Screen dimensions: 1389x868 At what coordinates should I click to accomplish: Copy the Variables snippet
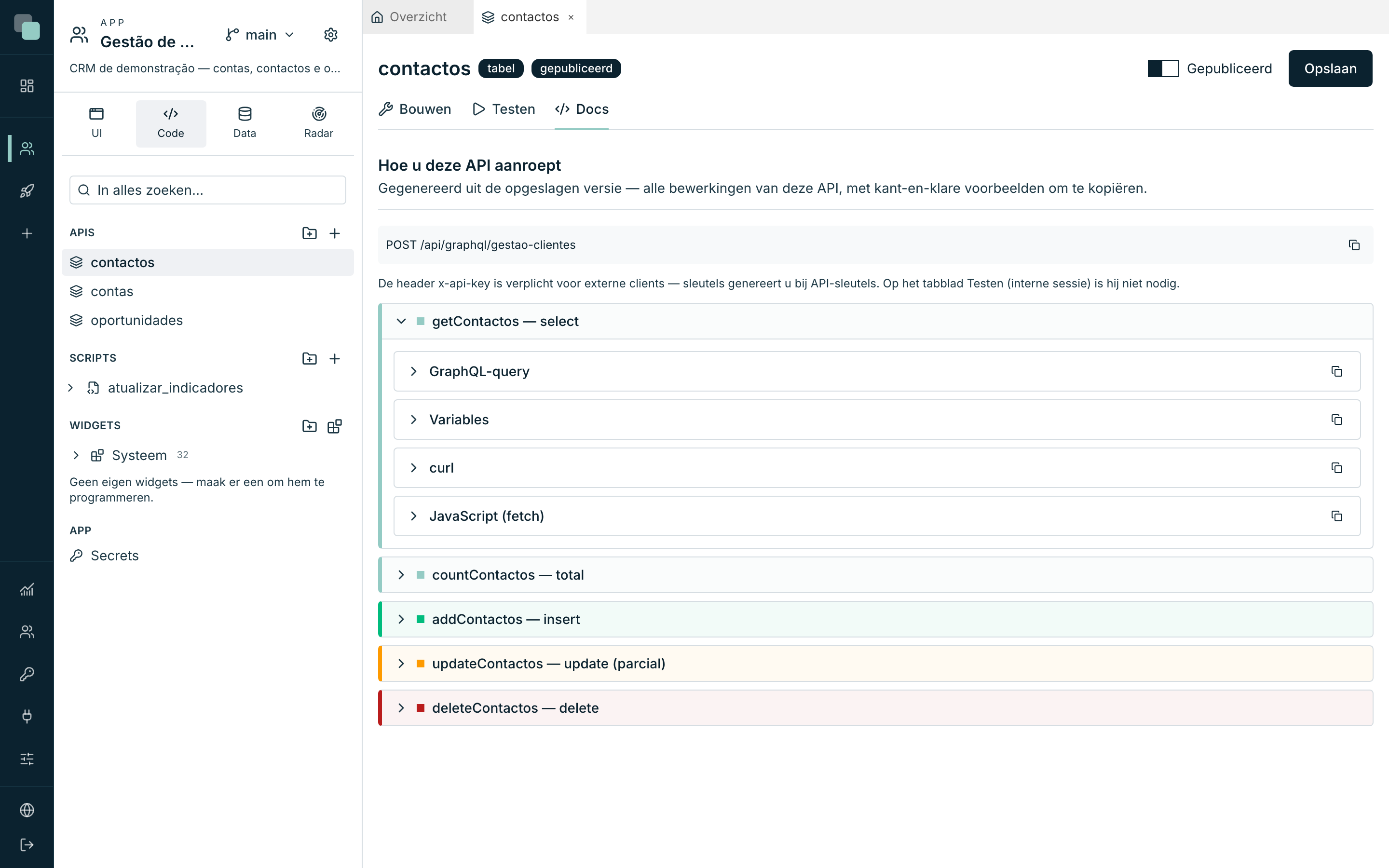coord(1337,420)
